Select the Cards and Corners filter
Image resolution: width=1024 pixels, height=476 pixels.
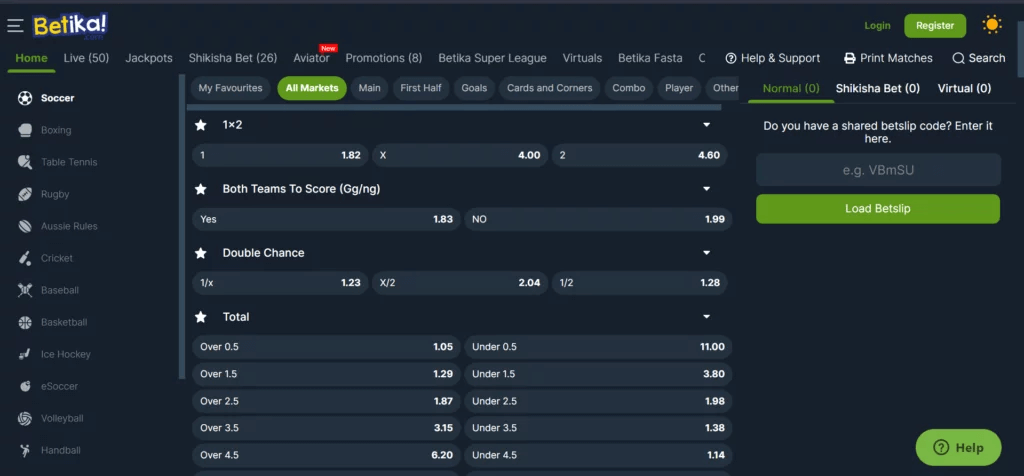coord(550,88)
